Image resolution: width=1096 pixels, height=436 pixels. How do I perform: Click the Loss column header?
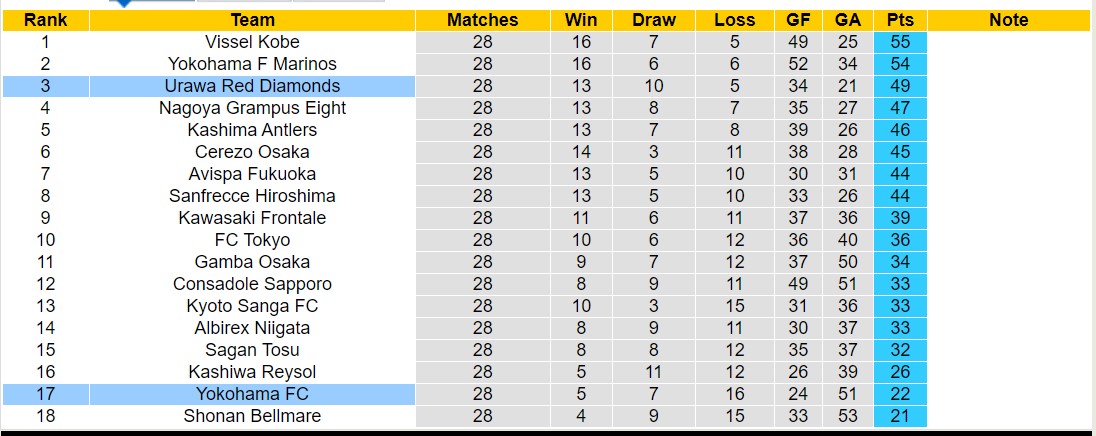pos(735,20)
